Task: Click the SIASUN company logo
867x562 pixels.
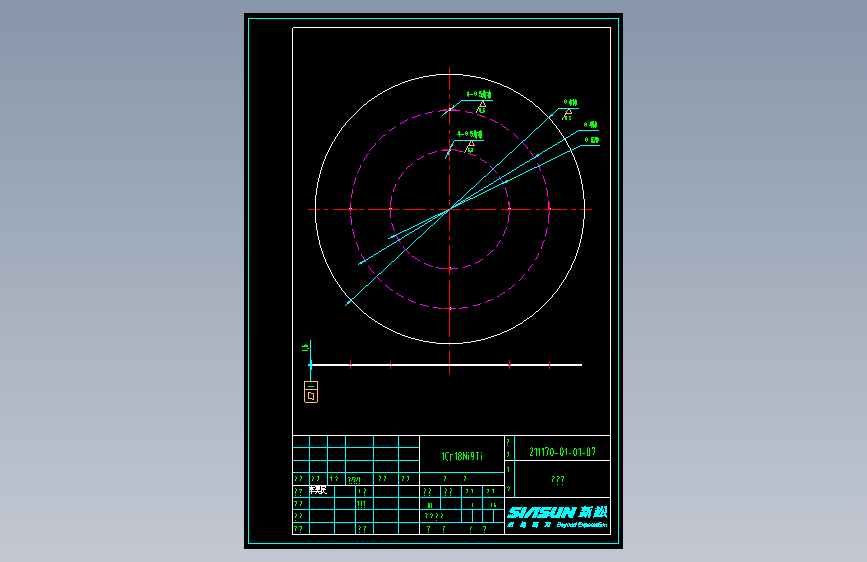Action: 557,517
